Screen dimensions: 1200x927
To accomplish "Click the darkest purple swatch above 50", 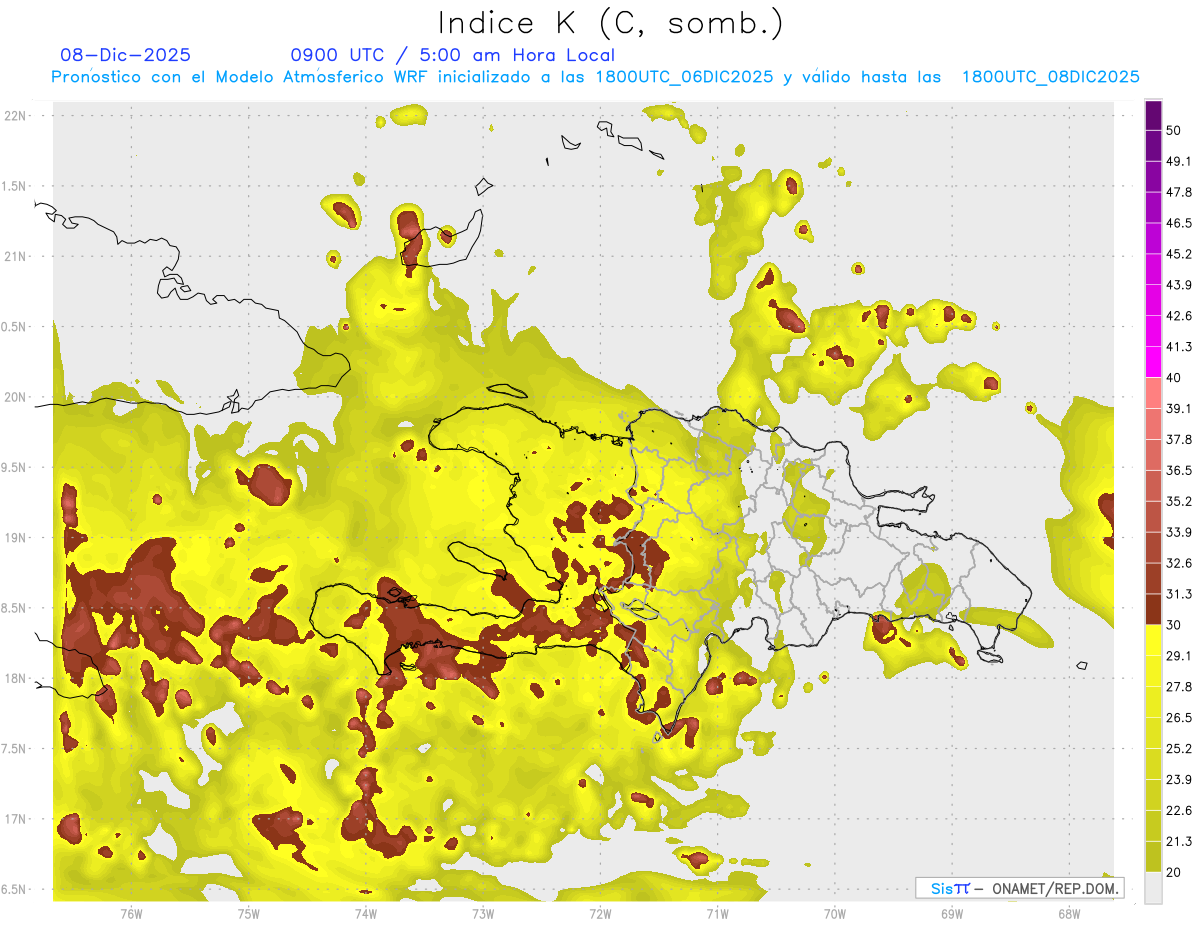I will [1153, 115].
